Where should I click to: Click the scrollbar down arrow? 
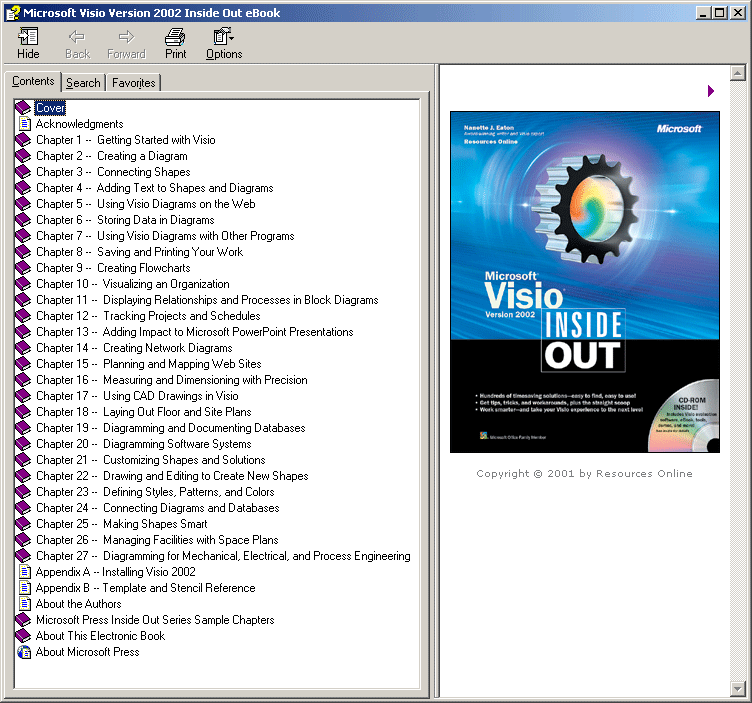coord(737,689)
